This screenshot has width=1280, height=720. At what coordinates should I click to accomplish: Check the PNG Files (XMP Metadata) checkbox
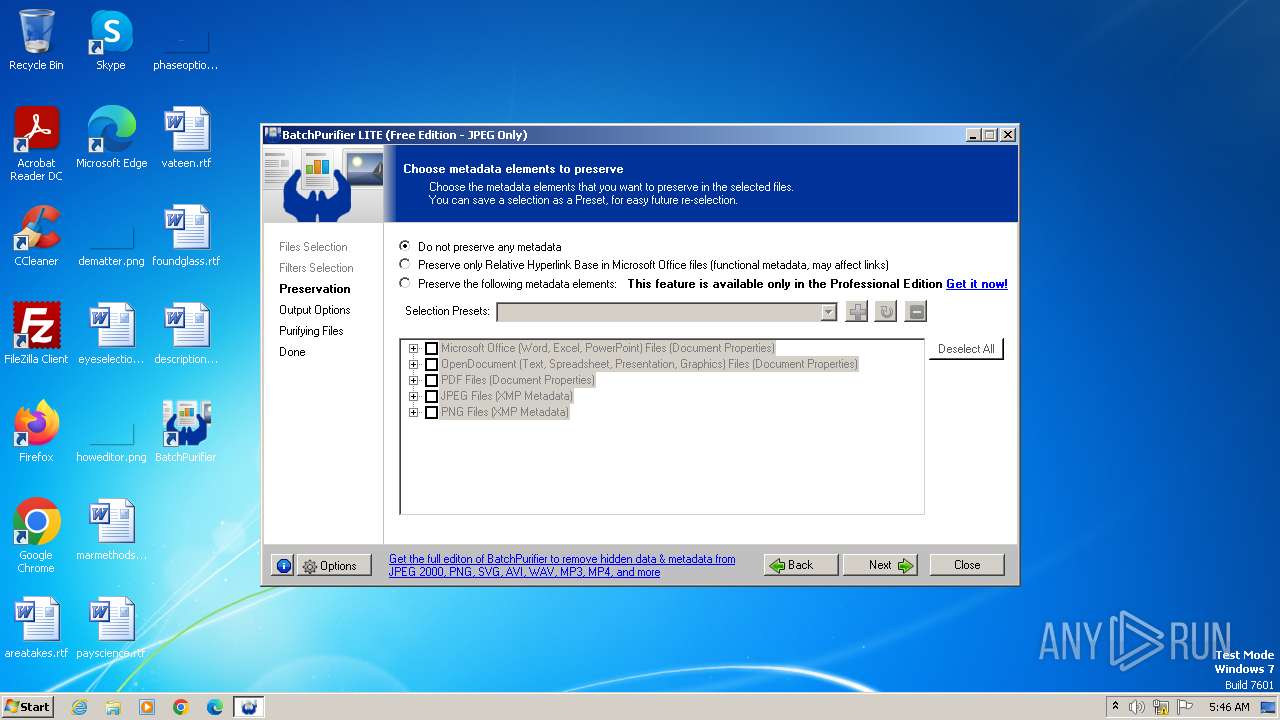(432, 412)
